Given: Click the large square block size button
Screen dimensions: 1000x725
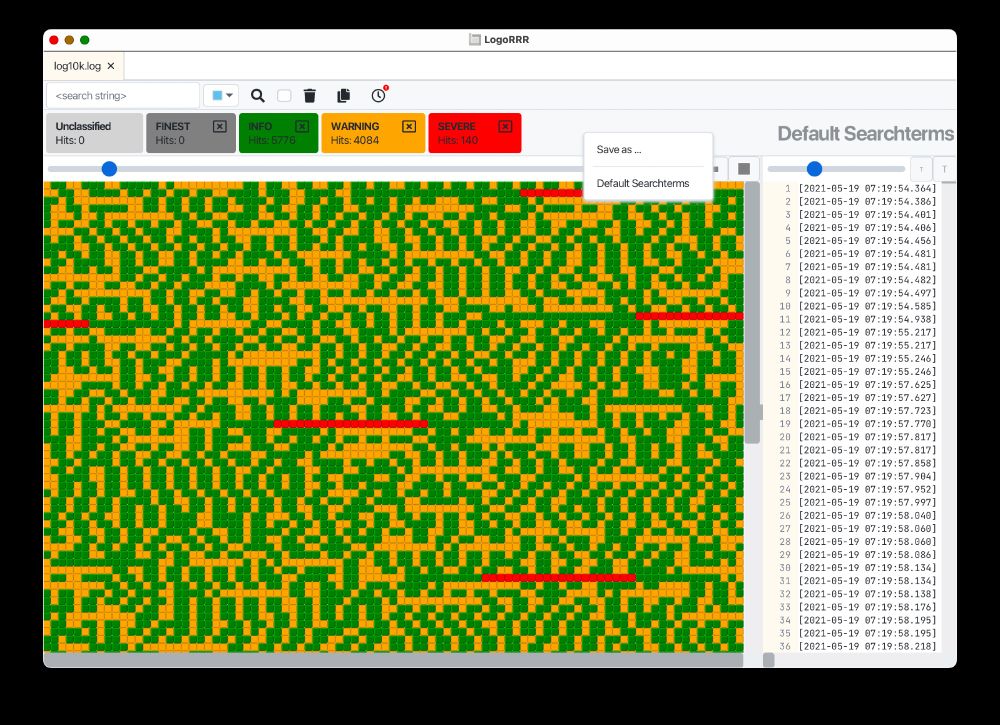Looking at the screenshot, I should tap(744, 169).
